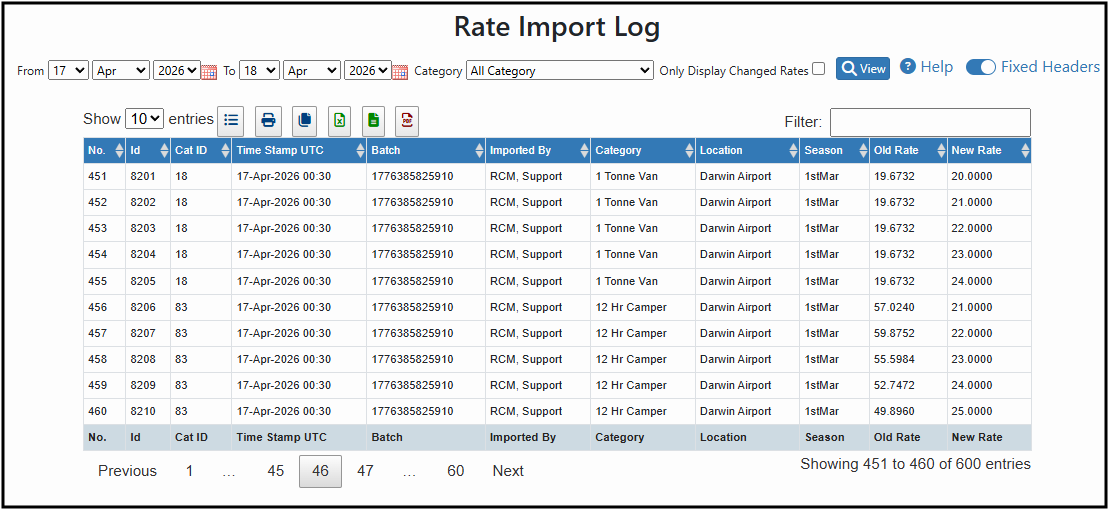The image size is (1108, 509).
Task: Click the column visibility list icon
Action: click(231, 120)
